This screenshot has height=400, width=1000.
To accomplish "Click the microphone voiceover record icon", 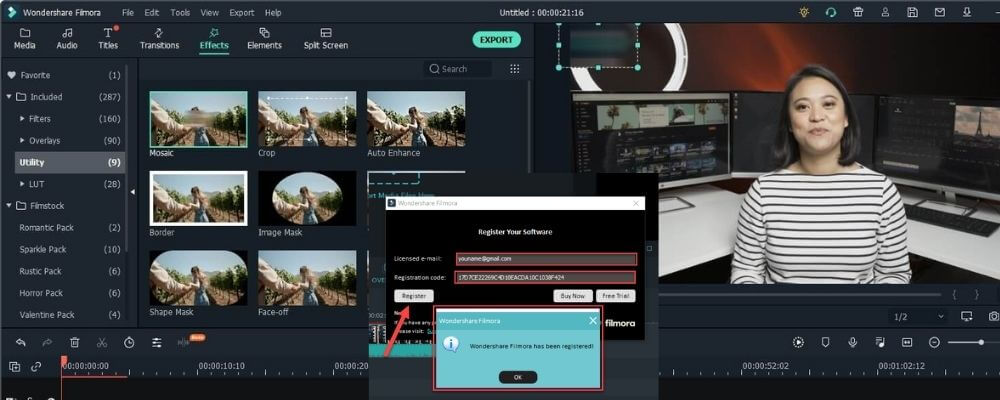I will click(853, 342).
